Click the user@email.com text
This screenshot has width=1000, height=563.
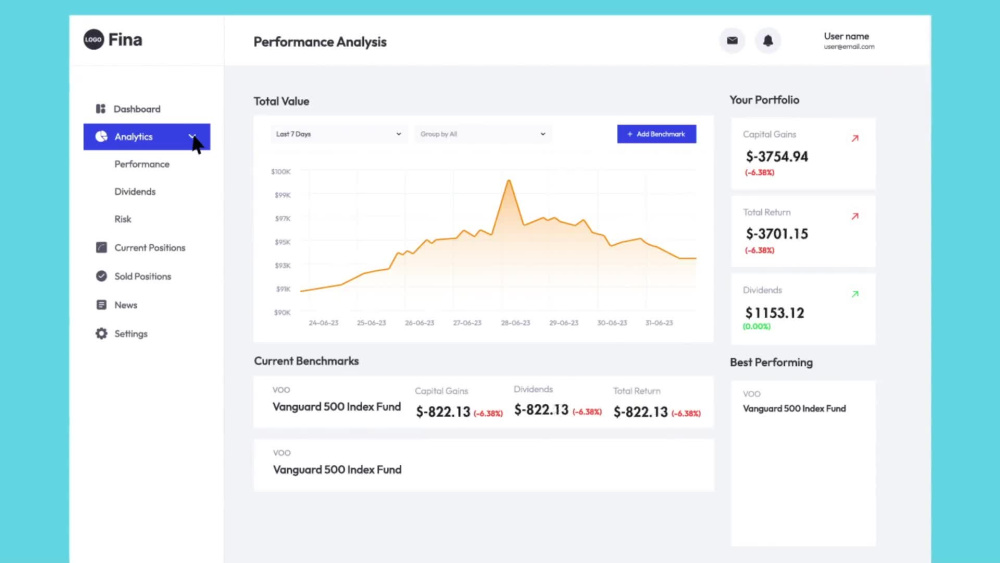pos(849,47)
